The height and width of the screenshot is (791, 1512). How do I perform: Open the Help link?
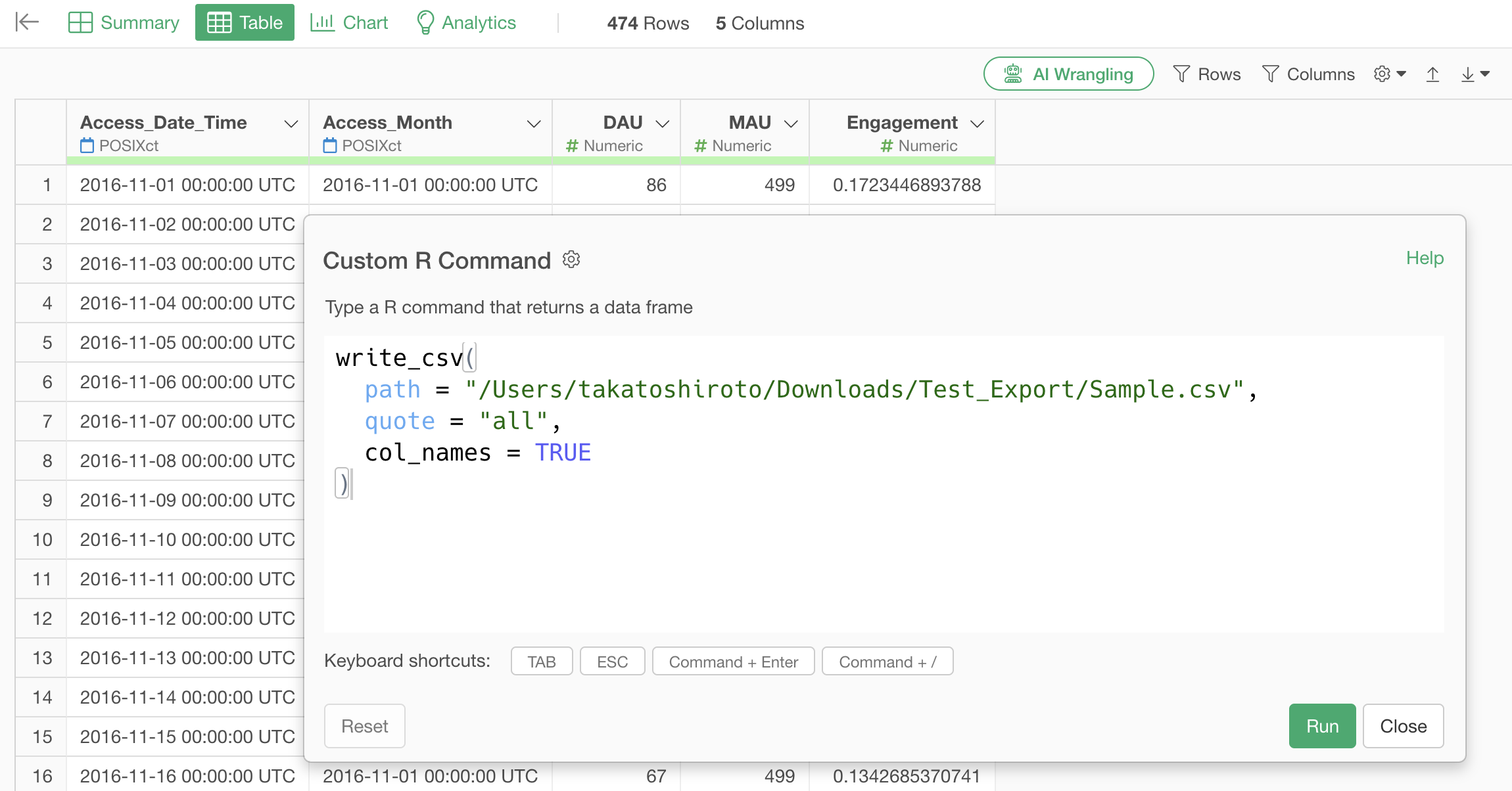click(1425, 258)
